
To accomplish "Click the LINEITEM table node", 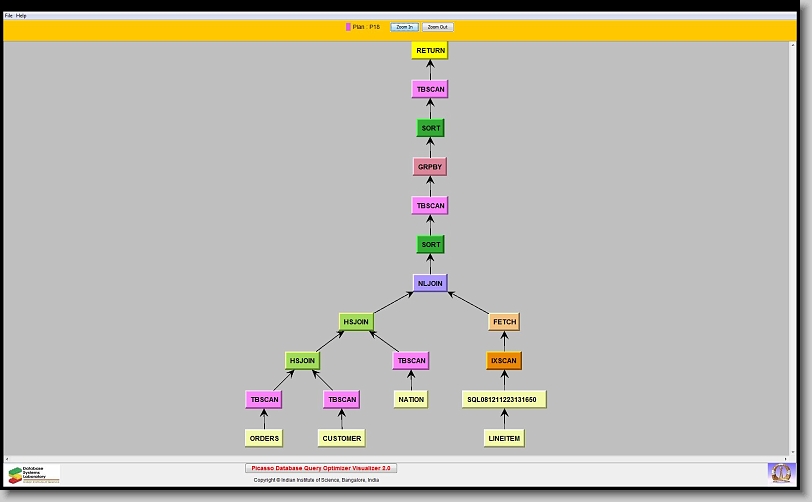I will (x=504, y=438).
